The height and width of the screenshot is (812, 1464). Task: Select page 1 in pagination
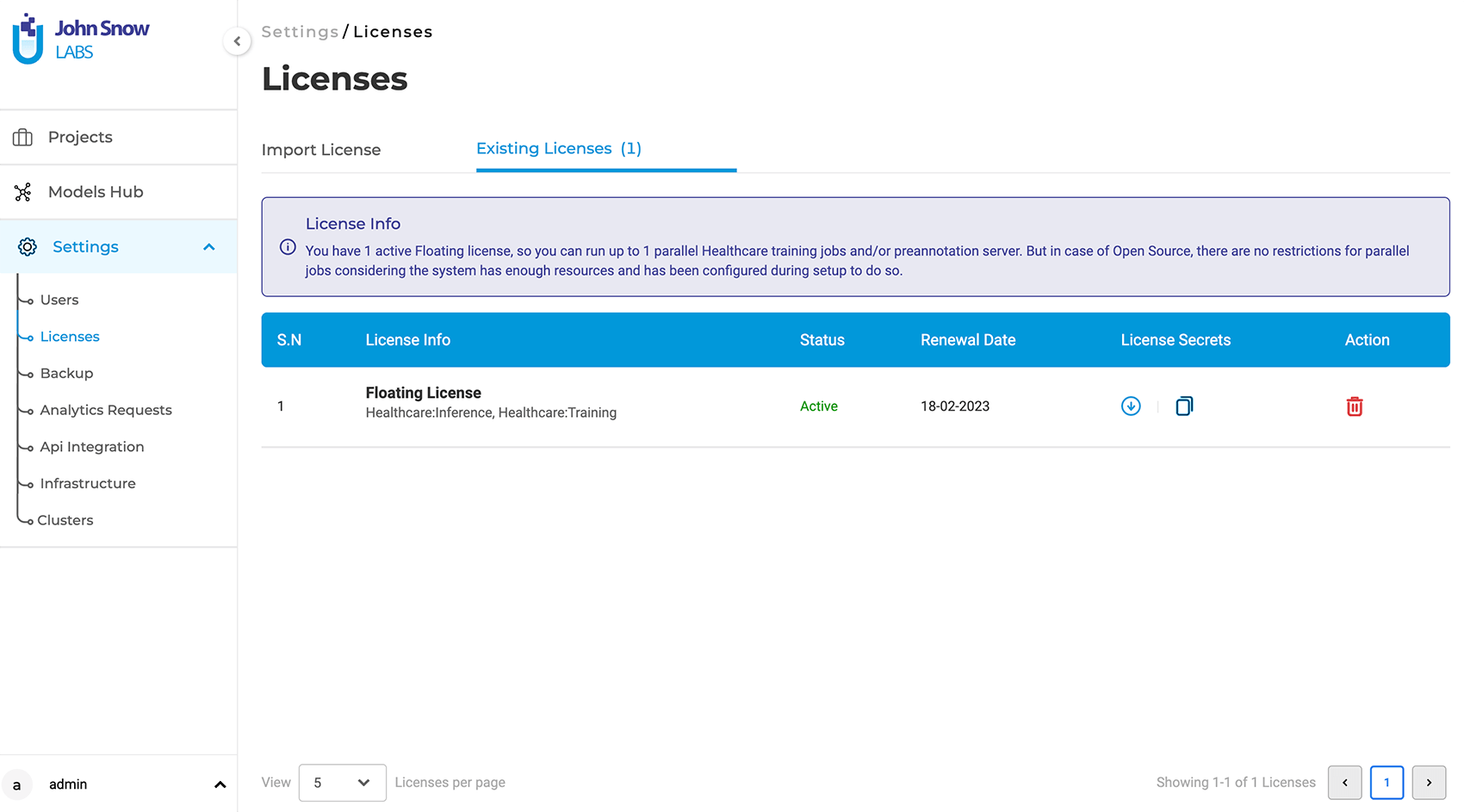click(x=1386, y=783)
